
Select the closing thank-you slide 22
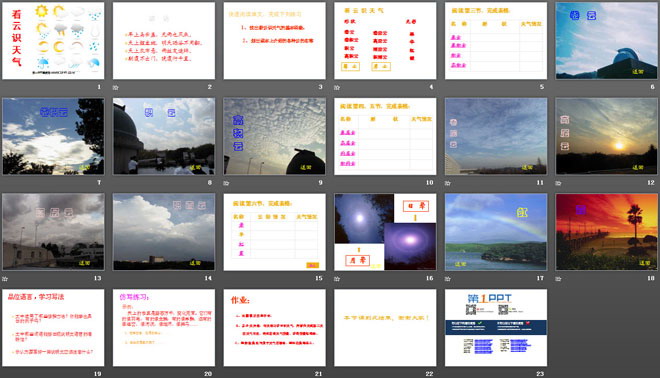pos(385,327)
